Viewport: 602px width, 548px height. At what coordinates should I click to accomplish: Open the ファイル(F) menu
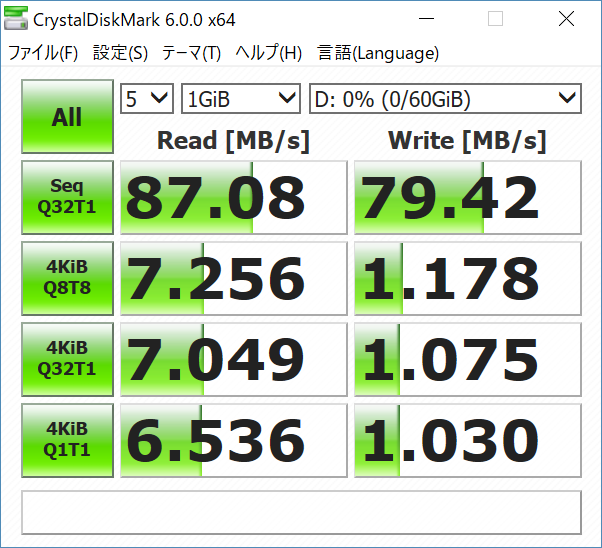[x=43, y=54]
